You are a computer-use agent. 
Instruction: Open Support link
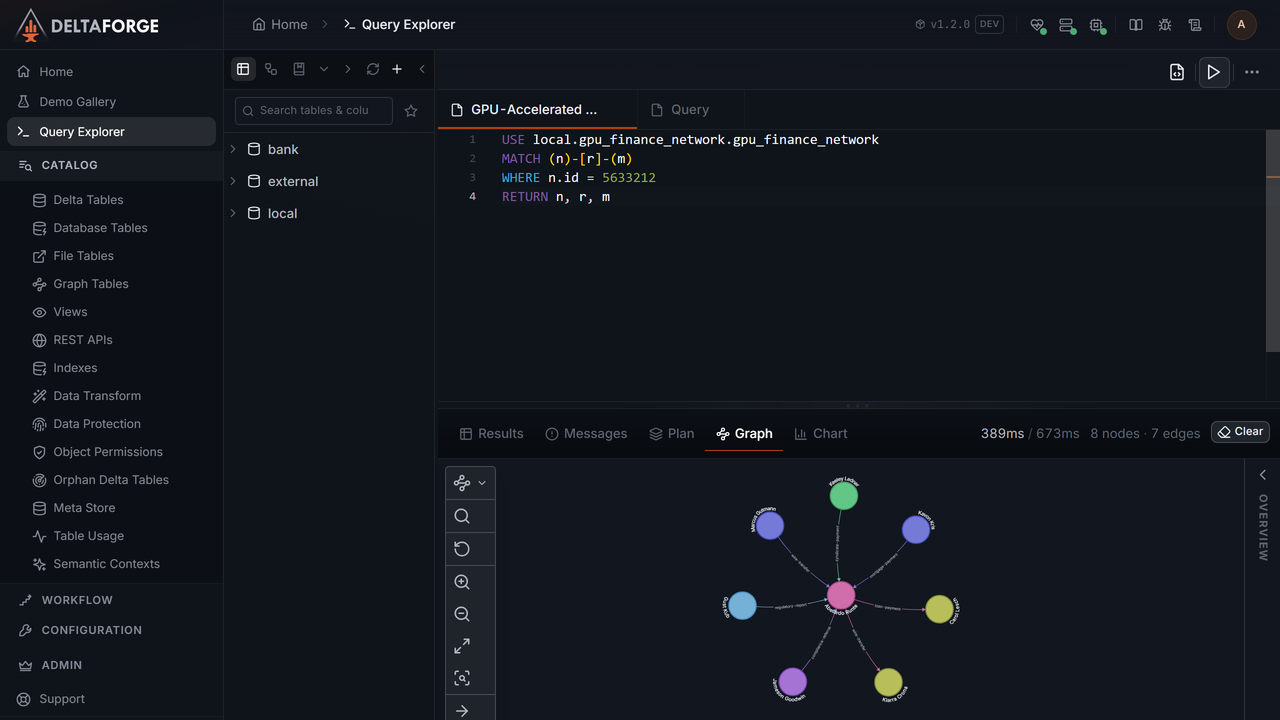(x=62, y=699)
